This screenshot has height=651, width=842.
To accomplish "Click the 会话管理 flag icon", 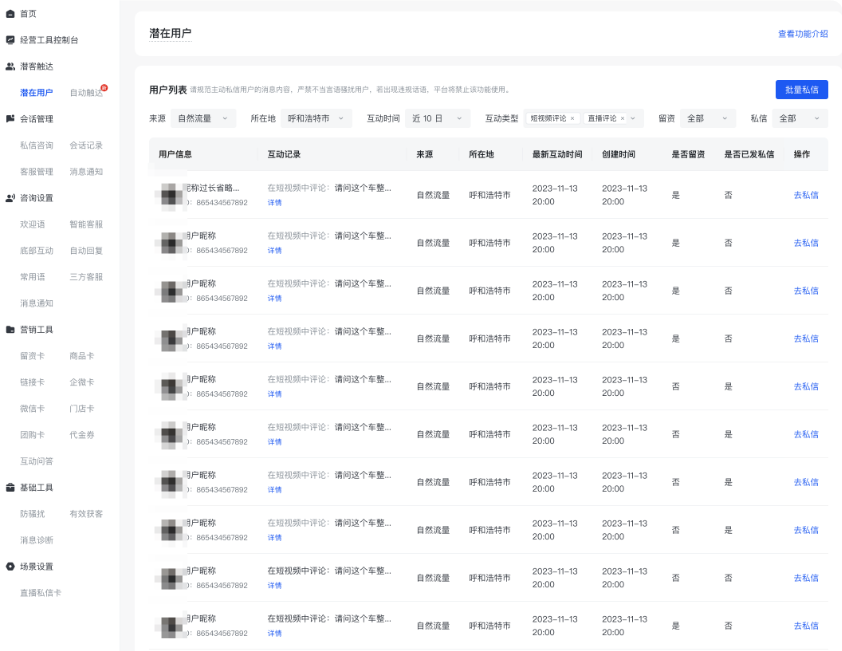I will [x=10, y=119].
